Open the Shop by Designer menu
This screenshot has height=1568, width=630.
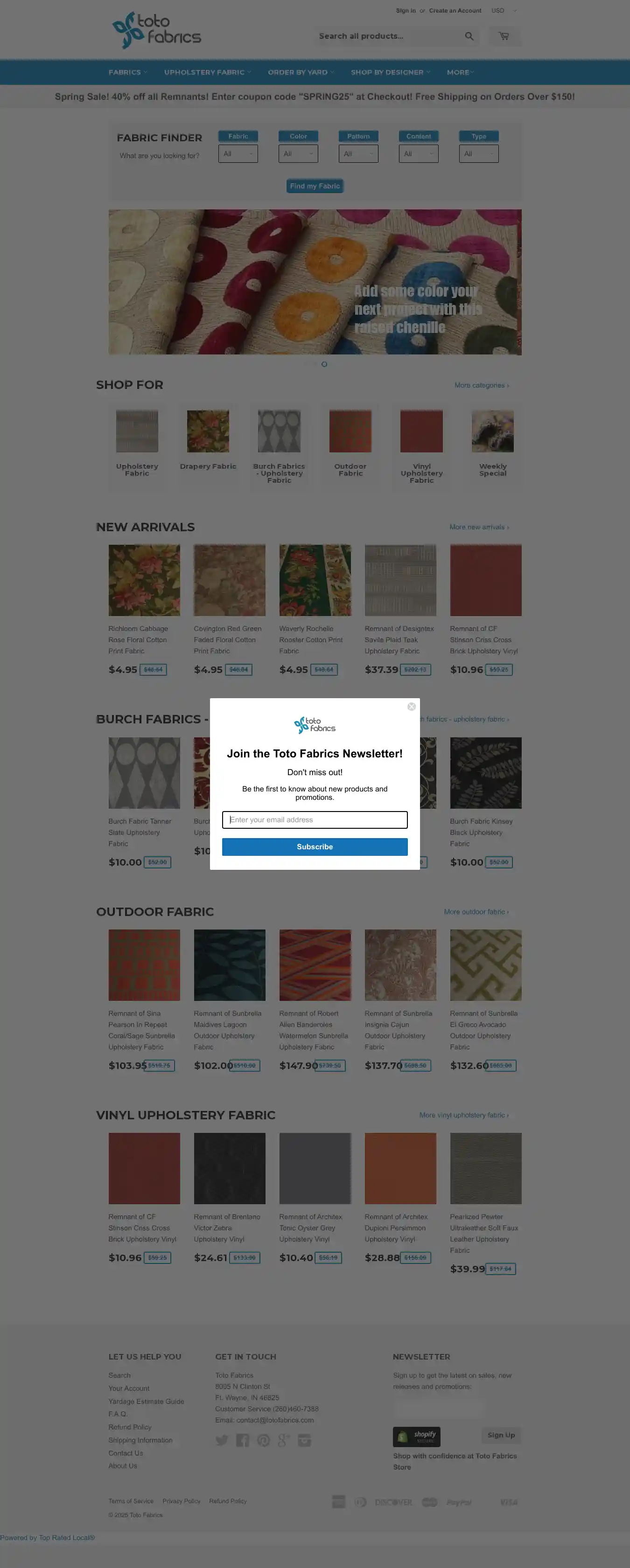[x=391, y=72]
